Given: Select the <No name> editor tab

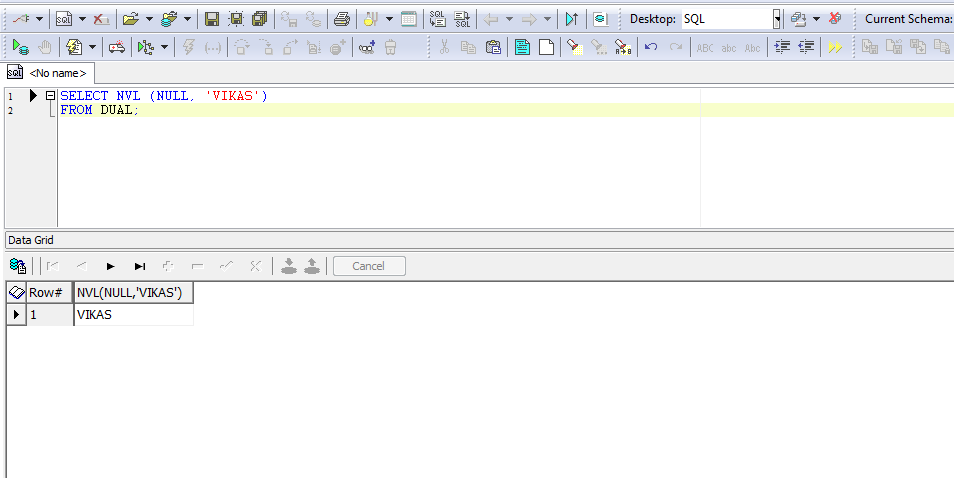Looking at the screenshot, I should coord(48,73).
